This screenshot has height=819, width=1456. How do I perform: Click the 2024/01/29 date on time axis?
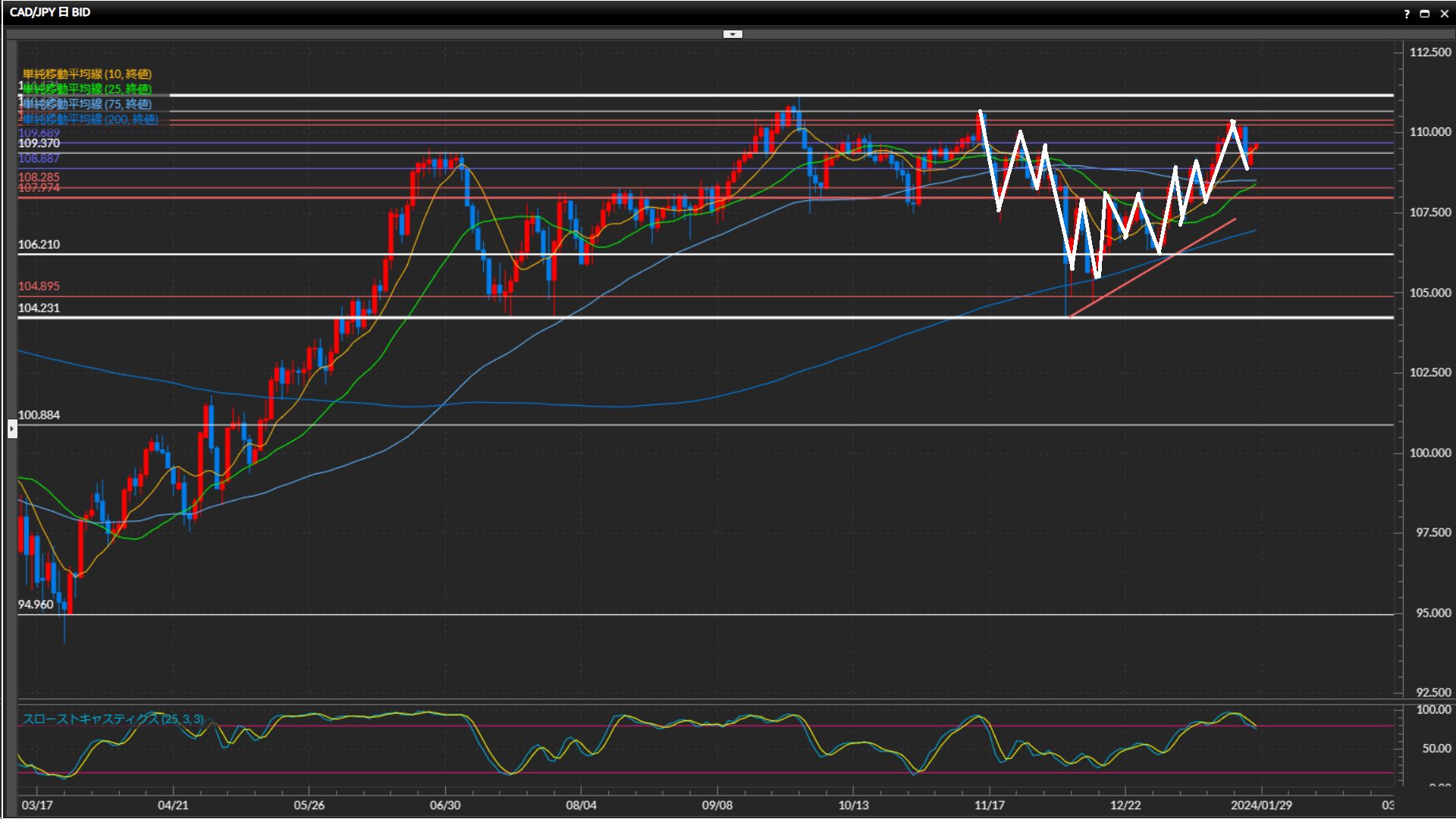pyautogui.click(x=1261, y=805)
